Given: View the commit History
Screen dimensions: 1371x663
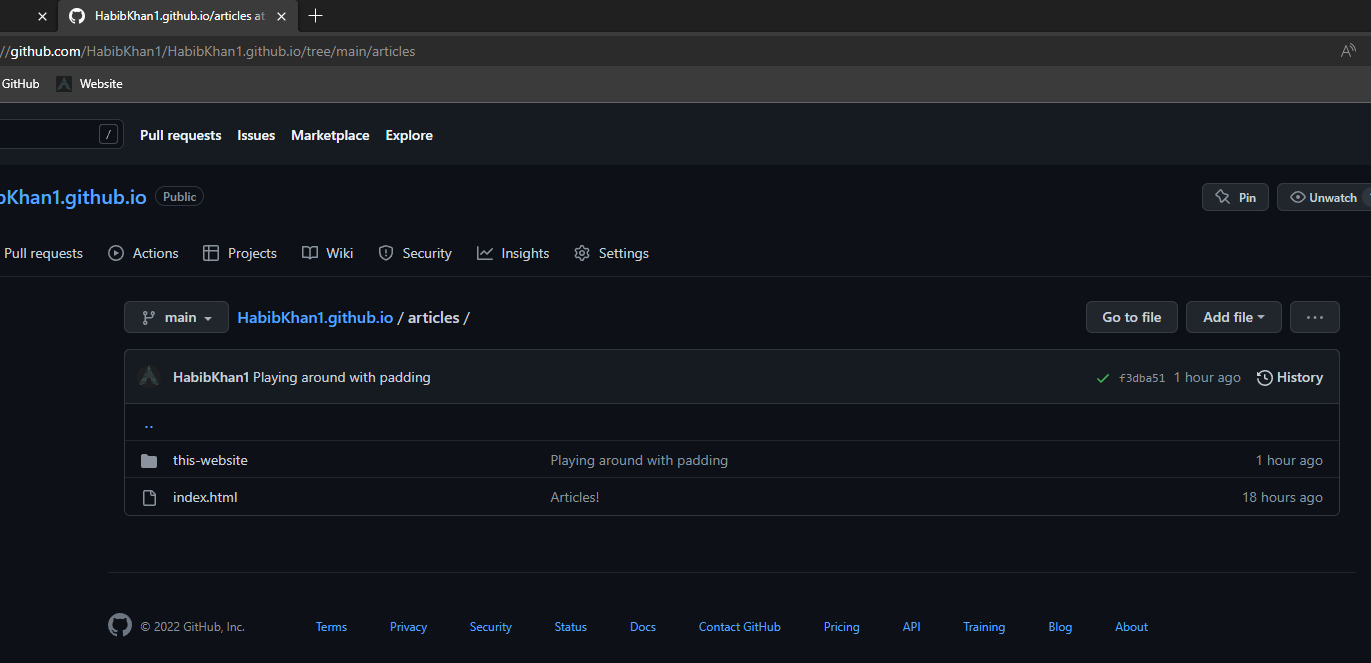Looking at the screenshot, I should tap(1290, 377).
